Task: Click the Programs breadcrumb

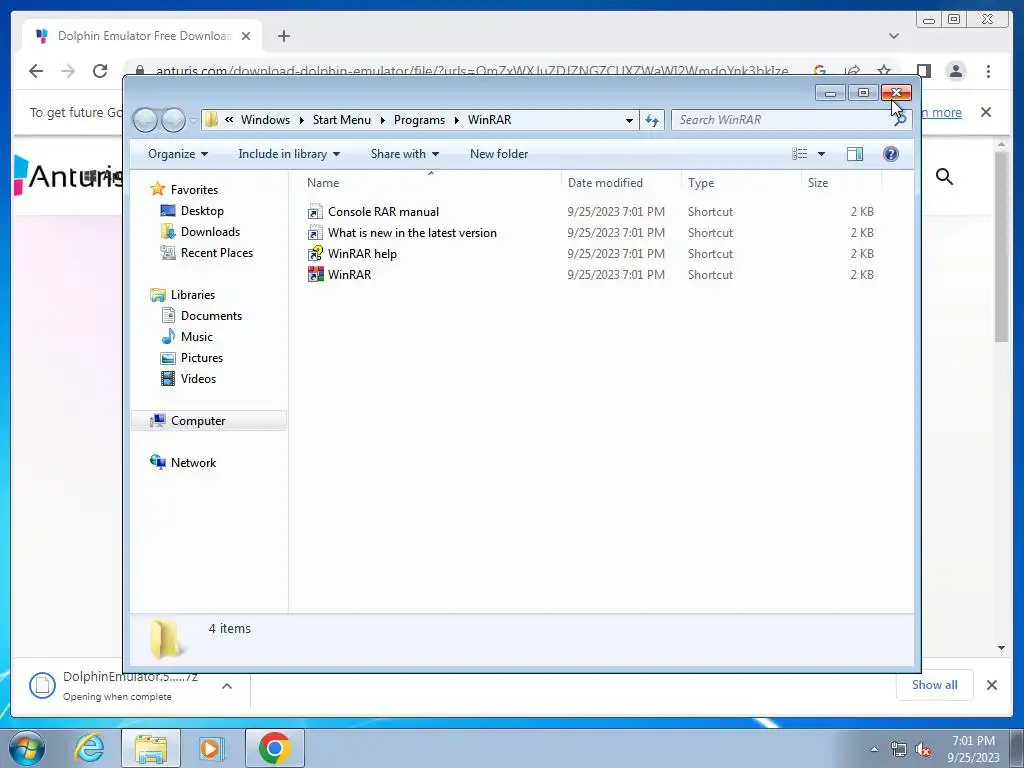Action: (419, 120)
